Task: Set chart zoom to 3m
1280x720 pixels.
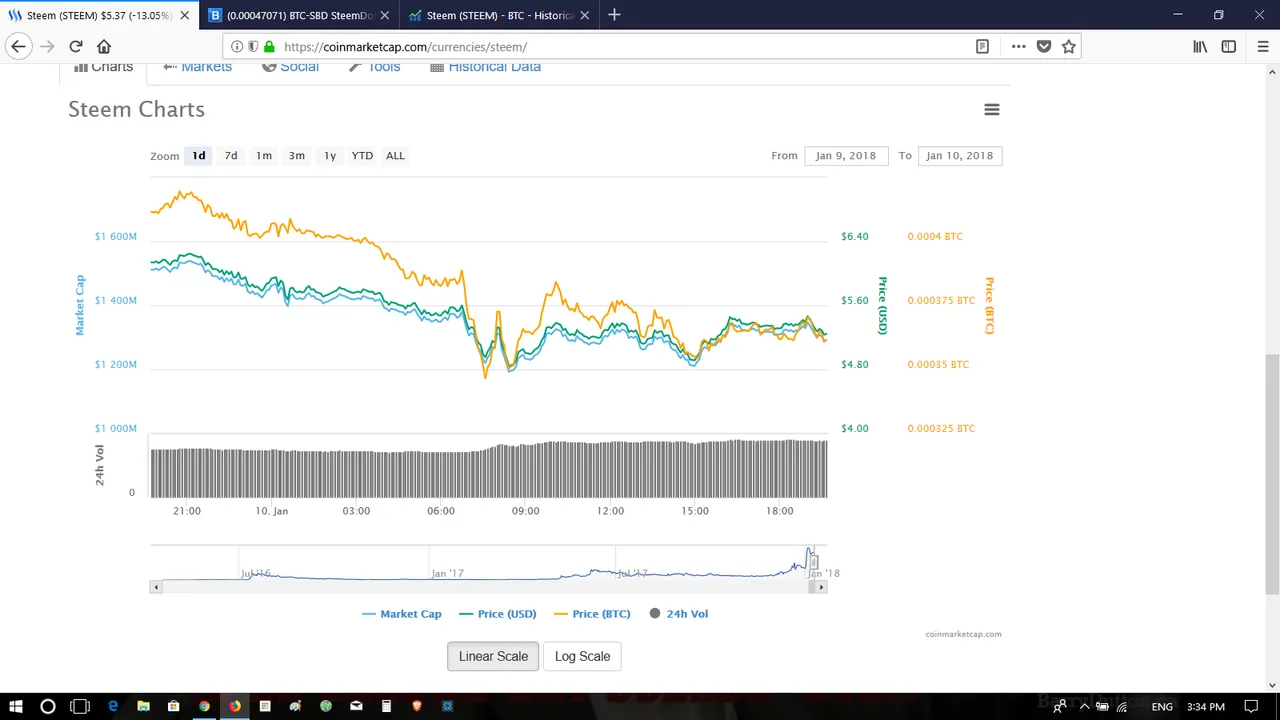Action: click(x=297, y=156)
